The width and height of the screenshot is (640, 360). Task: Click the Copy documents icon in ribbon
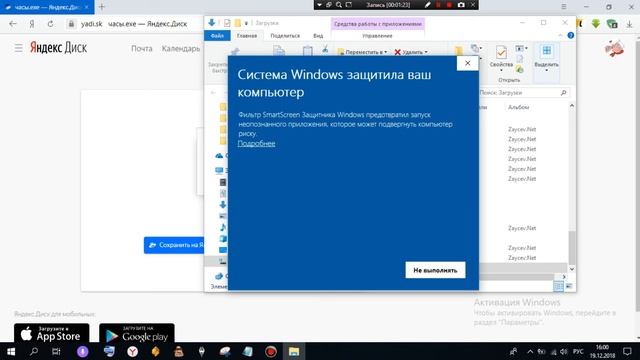pos(279,51)
